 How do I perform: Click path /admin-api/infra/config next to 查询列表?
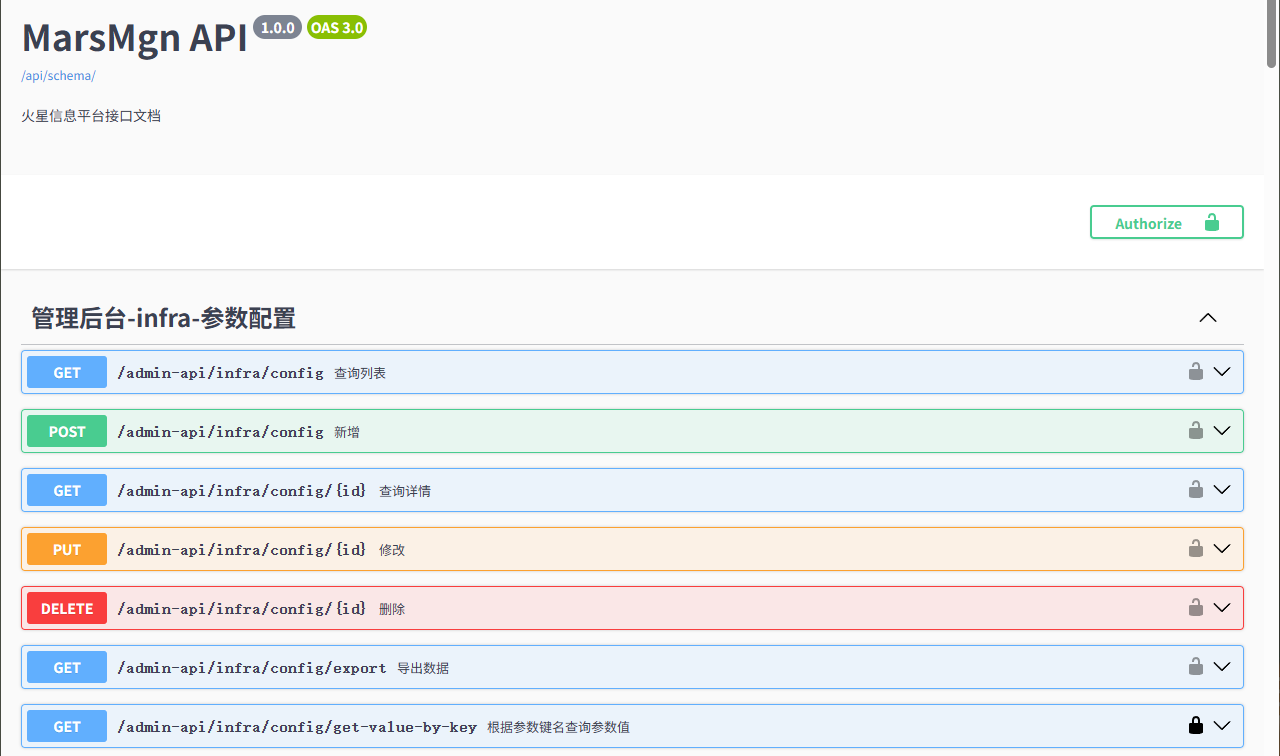pyautogui.click(x=221, y=373)
